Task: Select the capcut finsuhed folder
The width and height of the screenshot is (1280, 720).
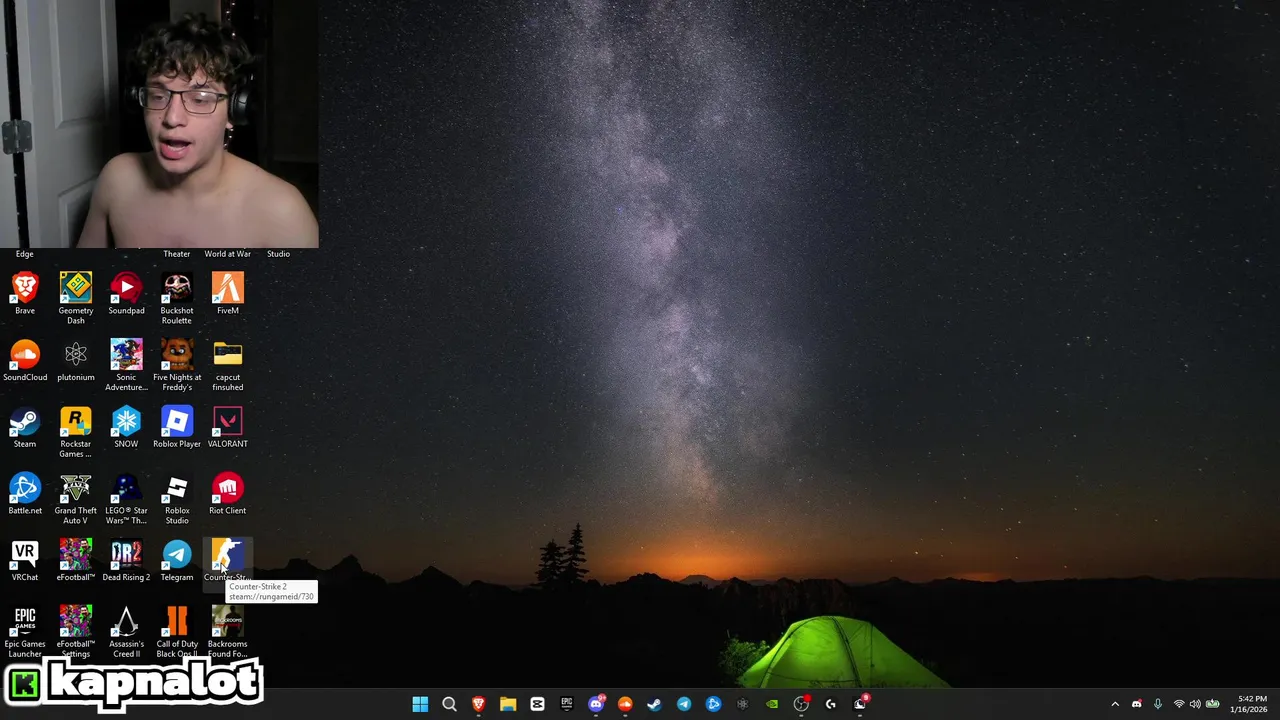Action: click(228, 364)
